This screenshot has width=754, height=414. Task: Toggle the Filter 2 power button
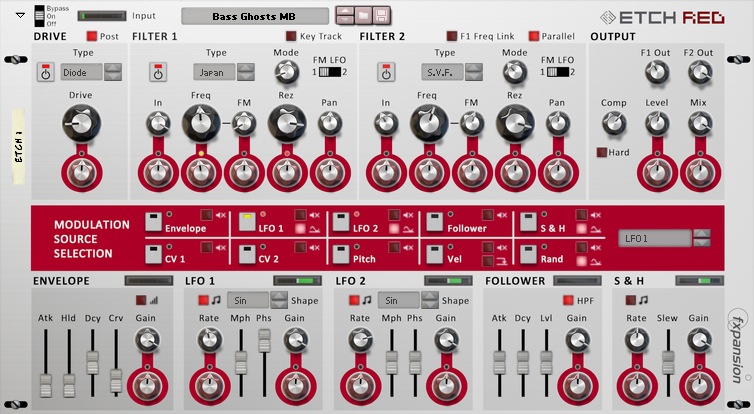coord(386,72)
